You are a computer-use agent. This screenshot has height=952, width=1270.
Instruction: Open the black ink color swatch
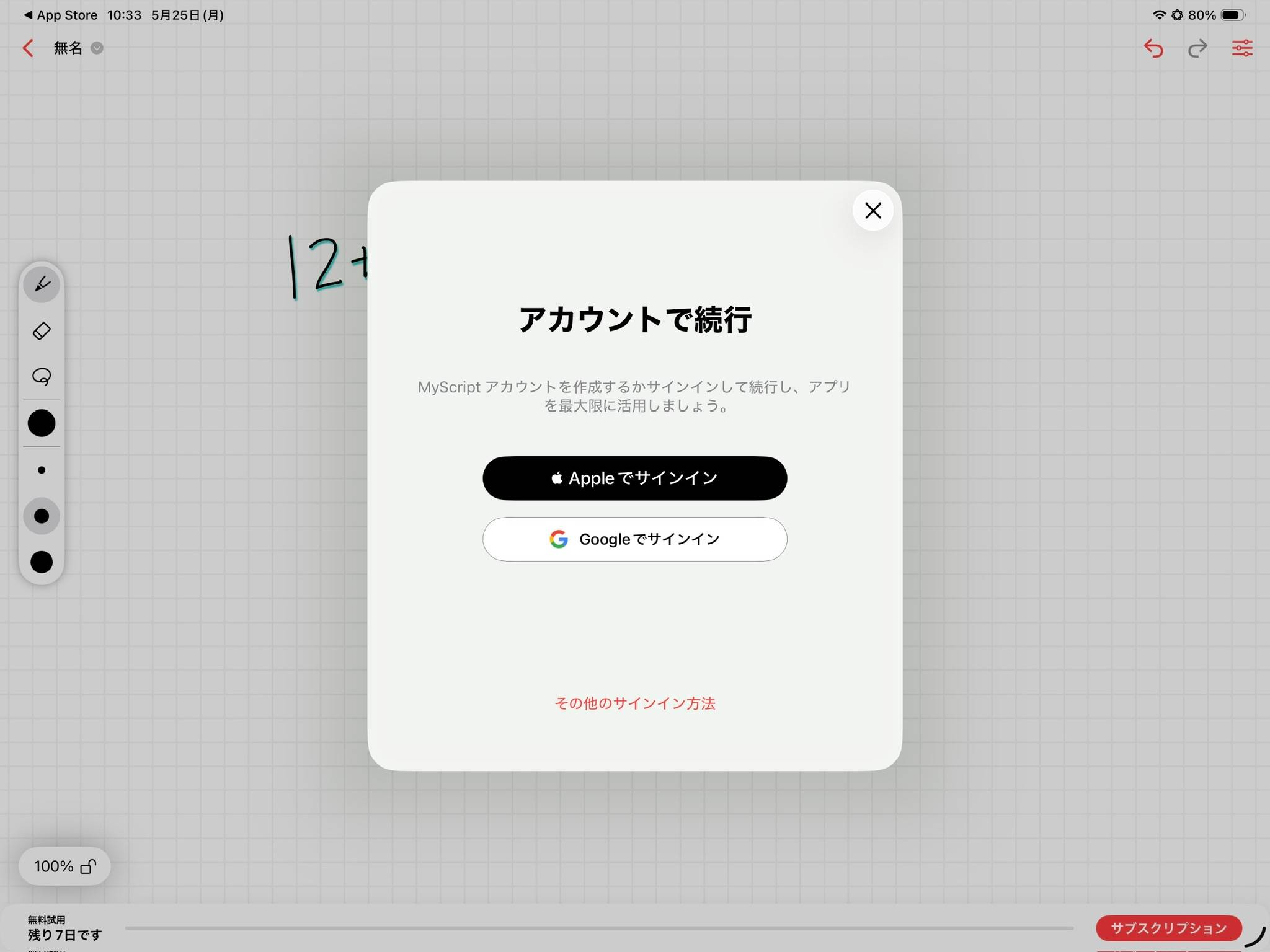tap(42, 423)
